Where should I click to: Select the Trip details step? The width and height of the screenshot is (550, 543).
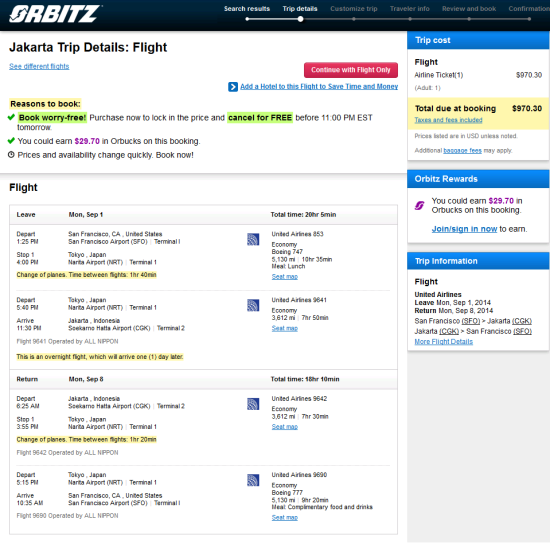[x=300, y=9]
